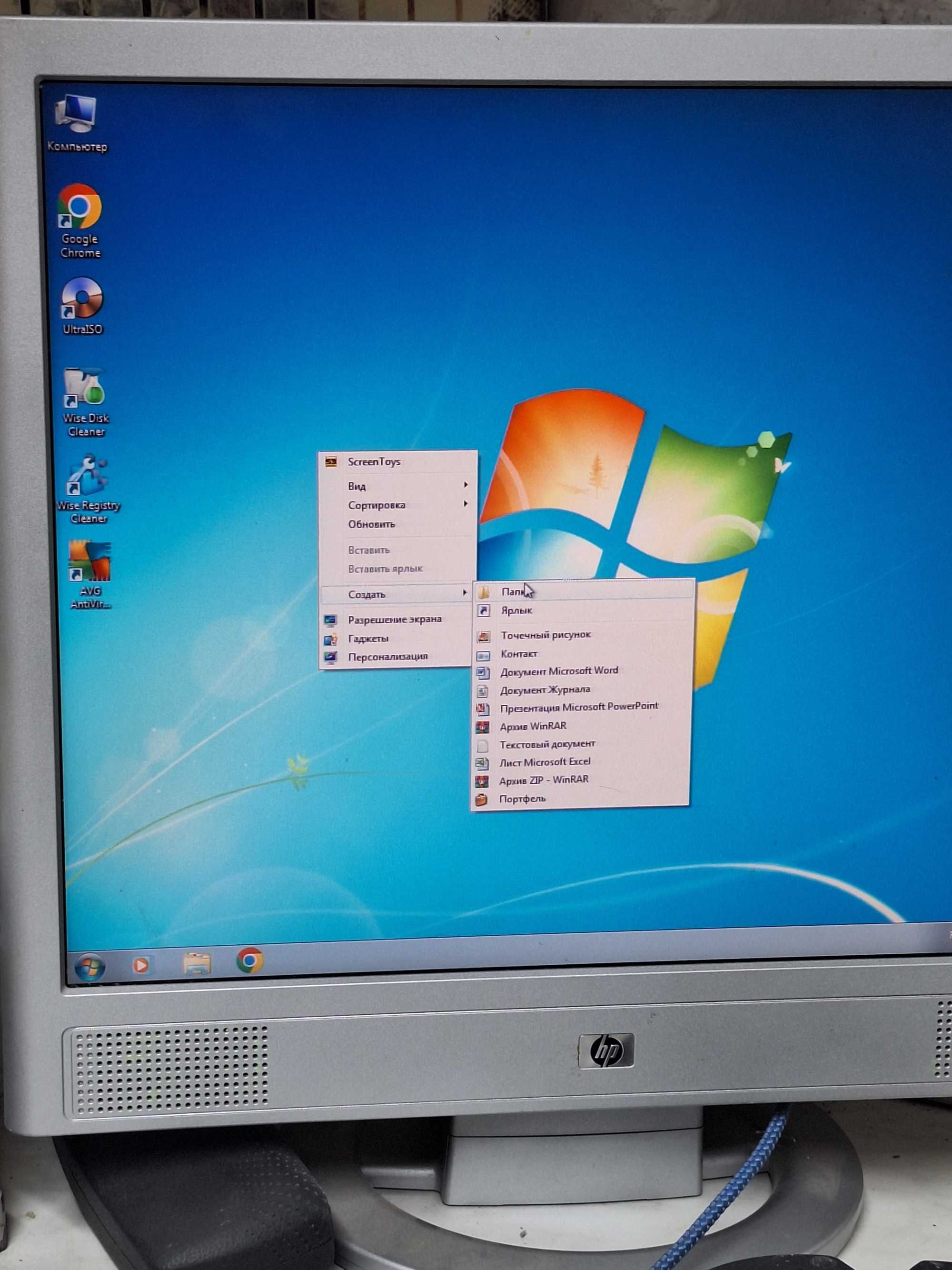Create a Лист Microsoft Excel

(x=581, y=762)
